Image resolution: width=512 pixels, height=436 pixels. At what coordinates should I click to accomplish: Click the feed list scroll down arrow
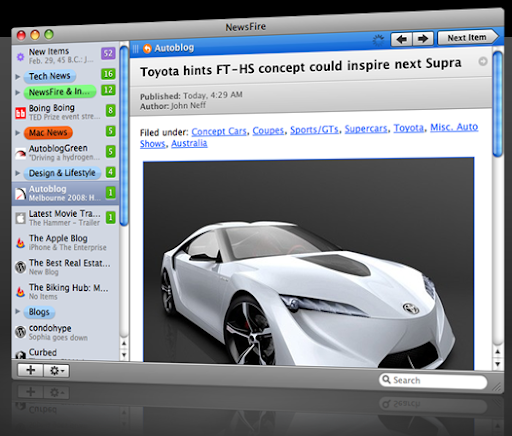[124, 355]
